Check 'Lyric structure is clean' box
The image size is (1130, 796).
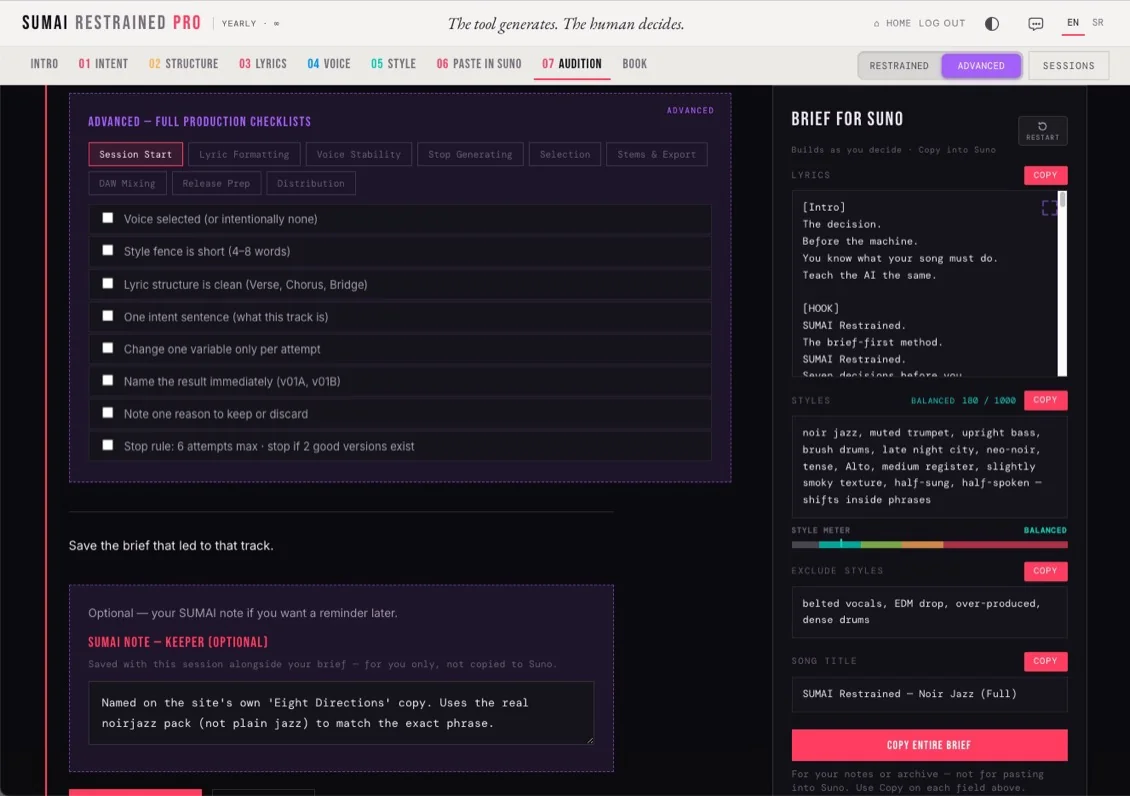[x=107, y=283]
